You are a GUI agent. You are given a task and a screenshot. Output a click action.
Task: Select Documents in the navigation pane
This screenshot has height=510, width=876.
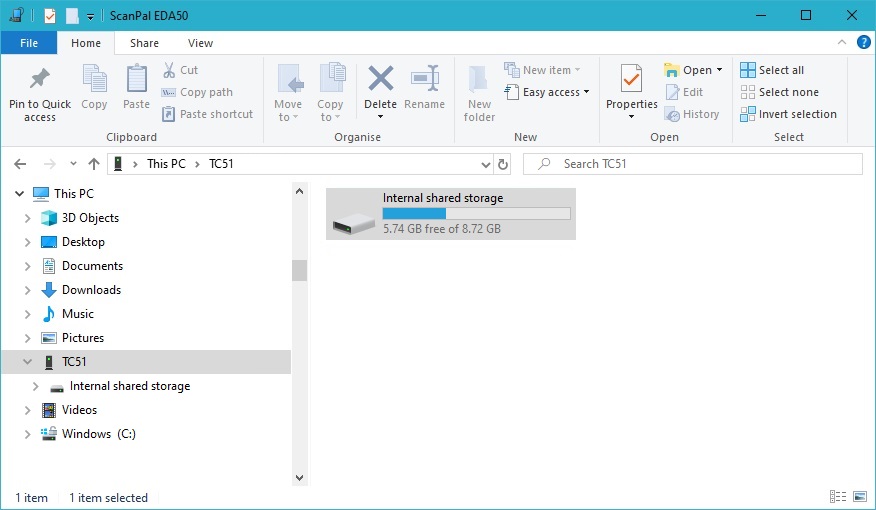coord(92,266)
